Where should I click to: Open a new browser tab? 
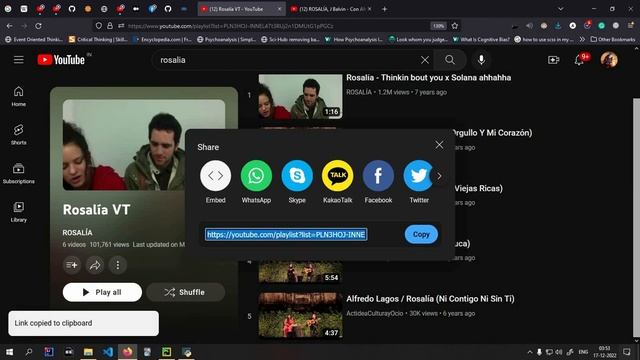point(384,9)
